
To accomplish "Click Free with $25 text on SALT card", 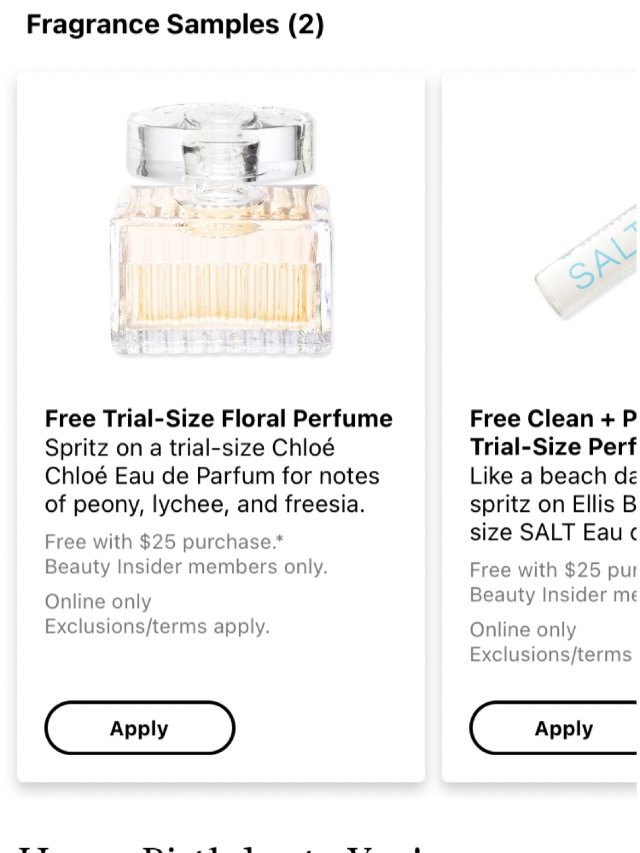I will tap(554, 570).
